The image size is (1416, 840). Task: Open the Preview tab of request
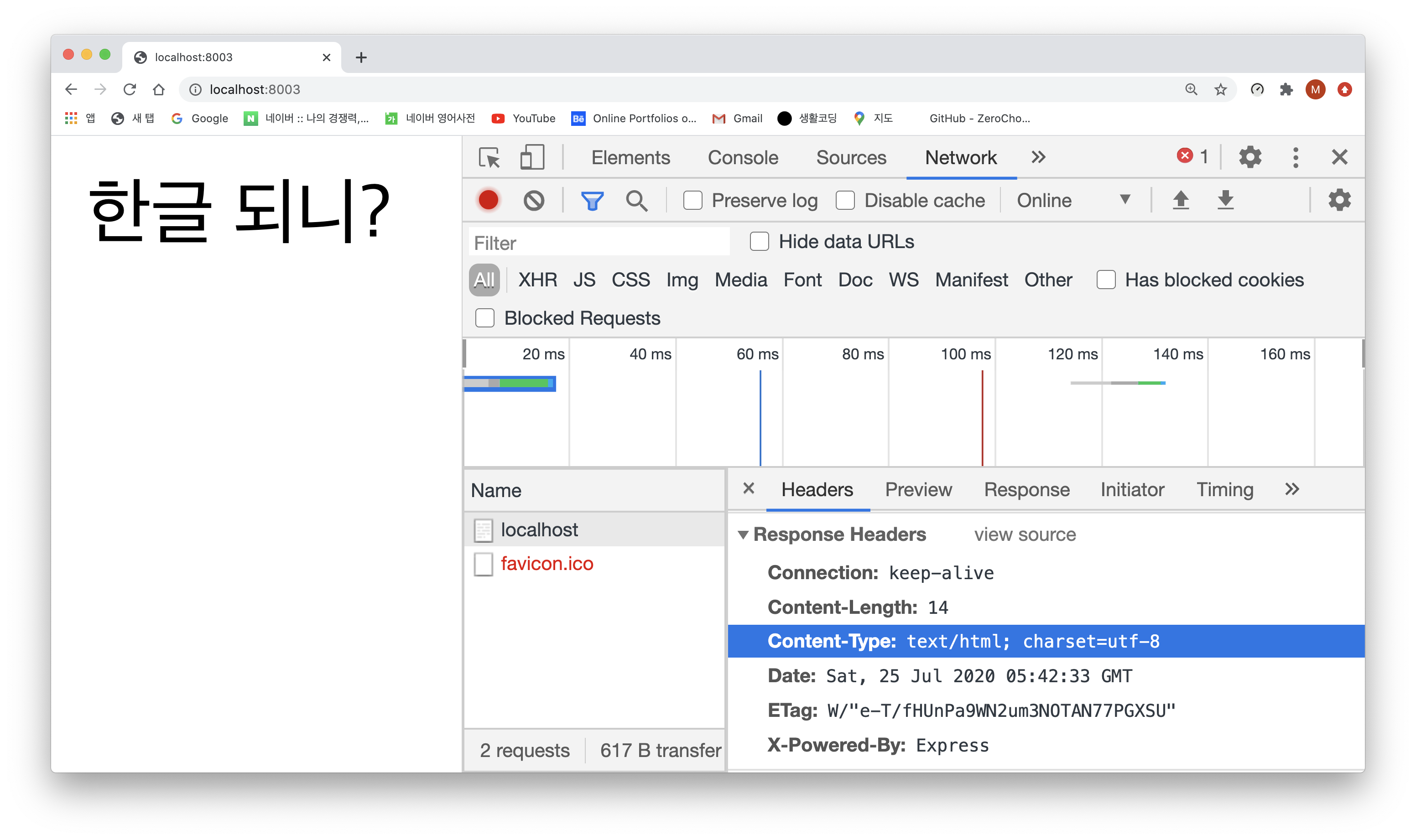point(918,490)
